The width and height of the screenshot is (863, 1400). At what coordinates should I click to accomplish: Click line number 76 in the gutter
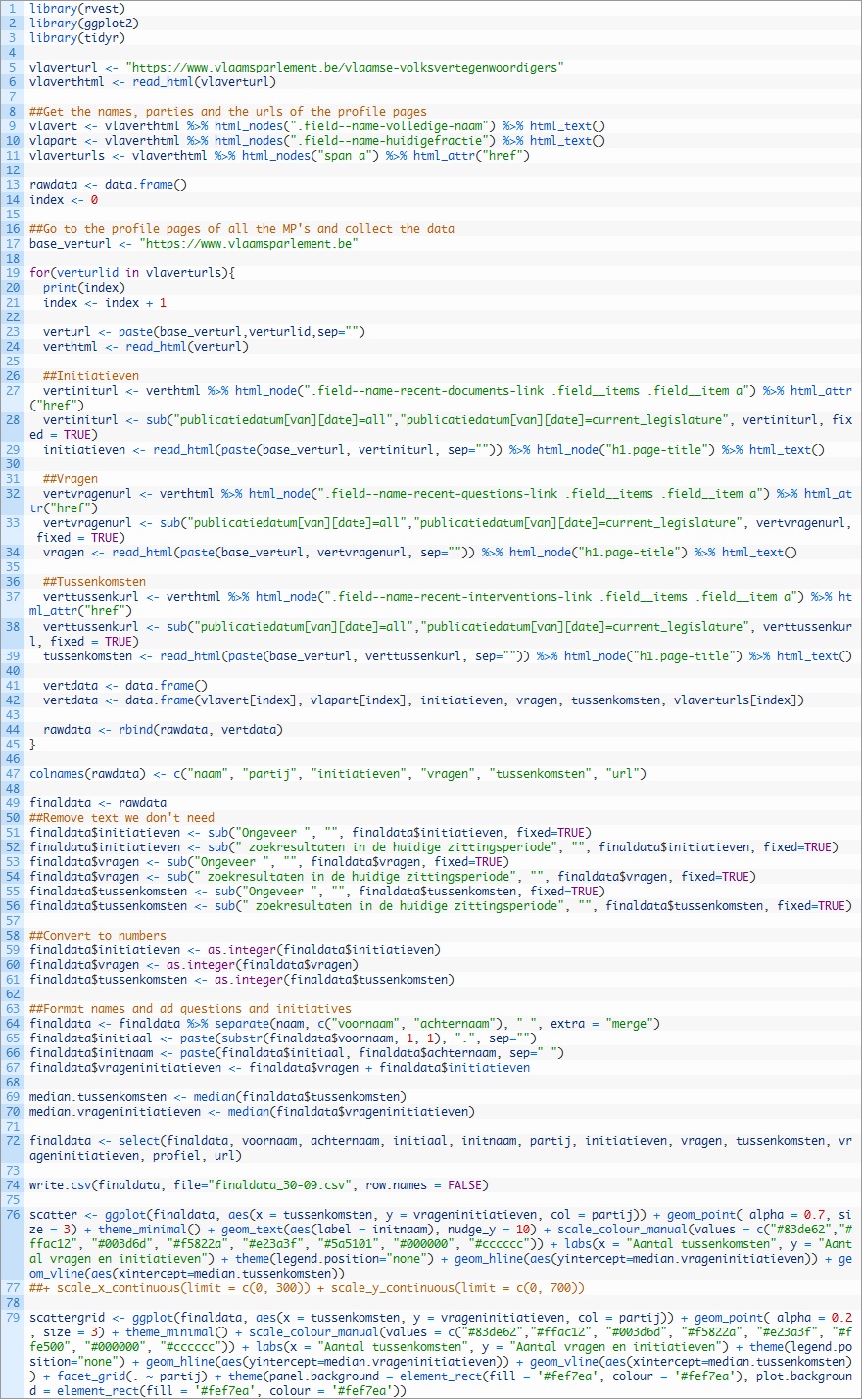(x=14, y=1215)
